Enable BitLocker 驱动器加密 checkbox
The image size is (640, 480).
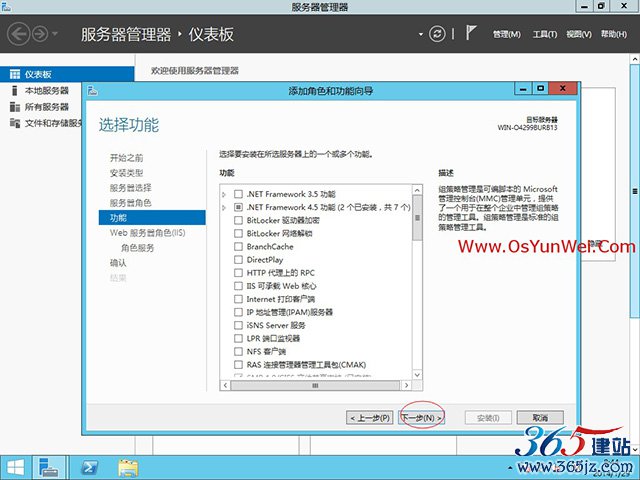238,220
